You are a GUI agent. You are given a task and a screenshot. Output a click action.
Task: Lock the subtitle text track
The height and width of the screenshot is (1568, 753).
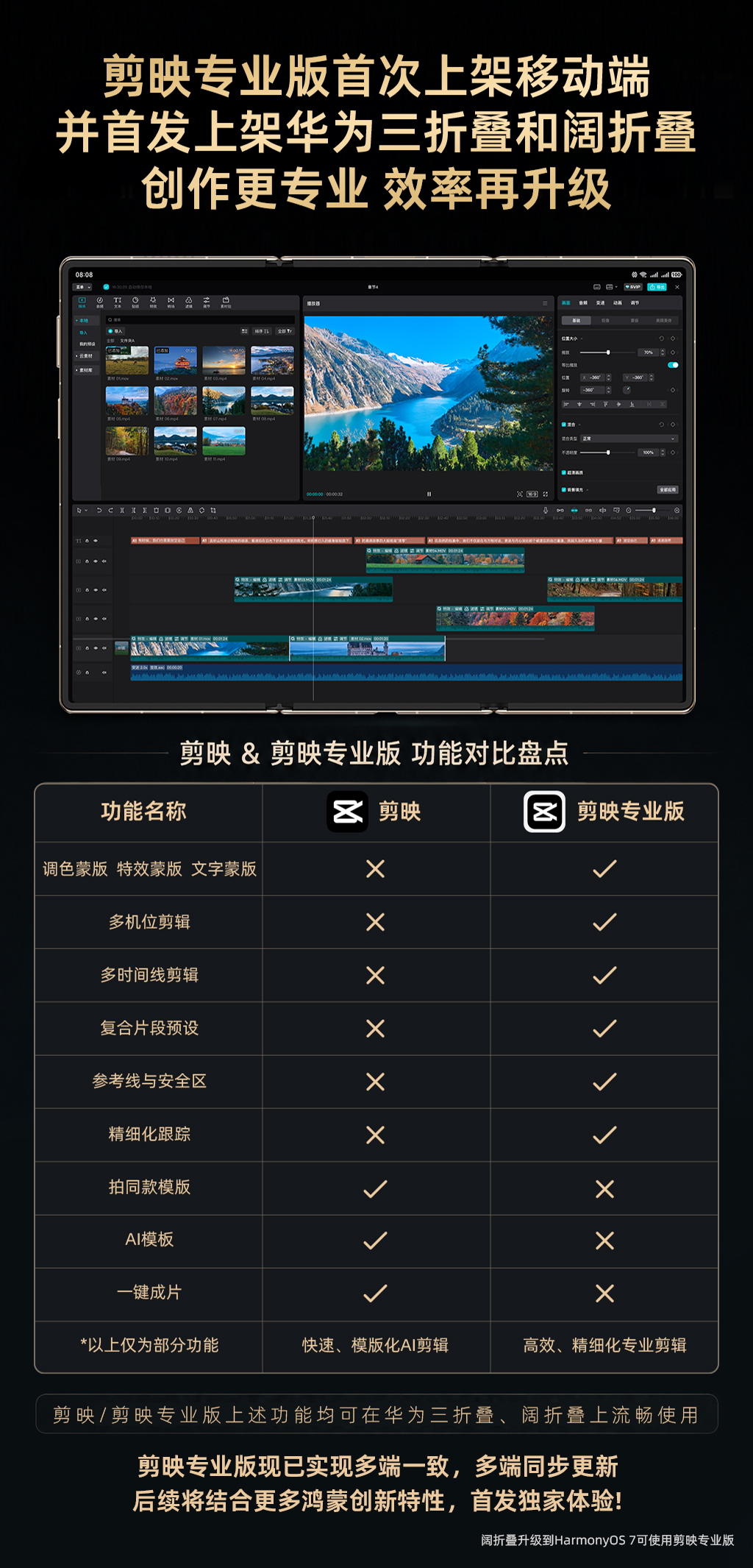(x=87, y=541)
